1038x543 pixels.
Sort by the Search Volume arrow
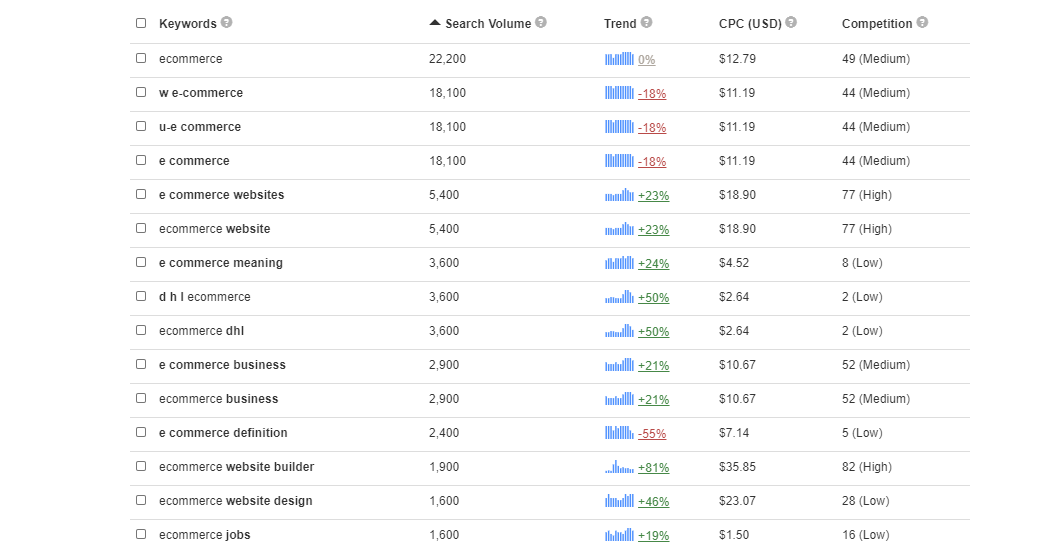coord(434,23)
